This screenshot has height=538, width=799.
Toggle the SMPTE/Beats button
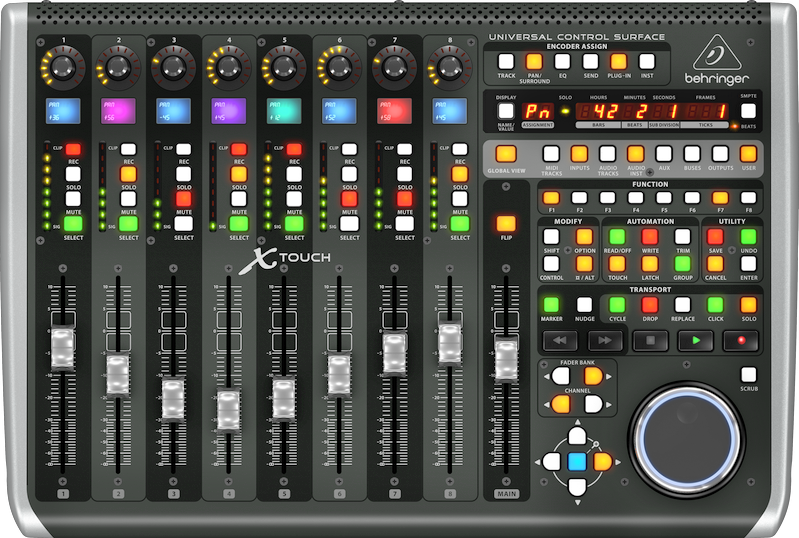[749, 111]
